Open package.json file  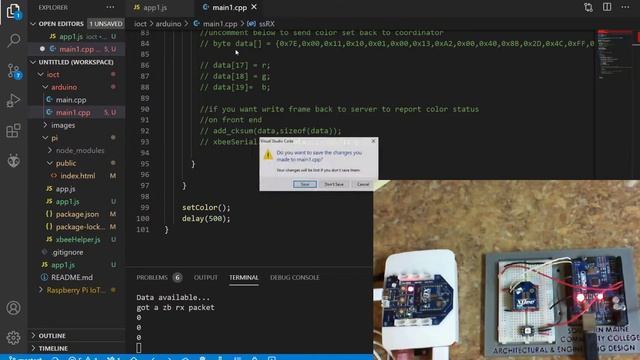point(77,214)
